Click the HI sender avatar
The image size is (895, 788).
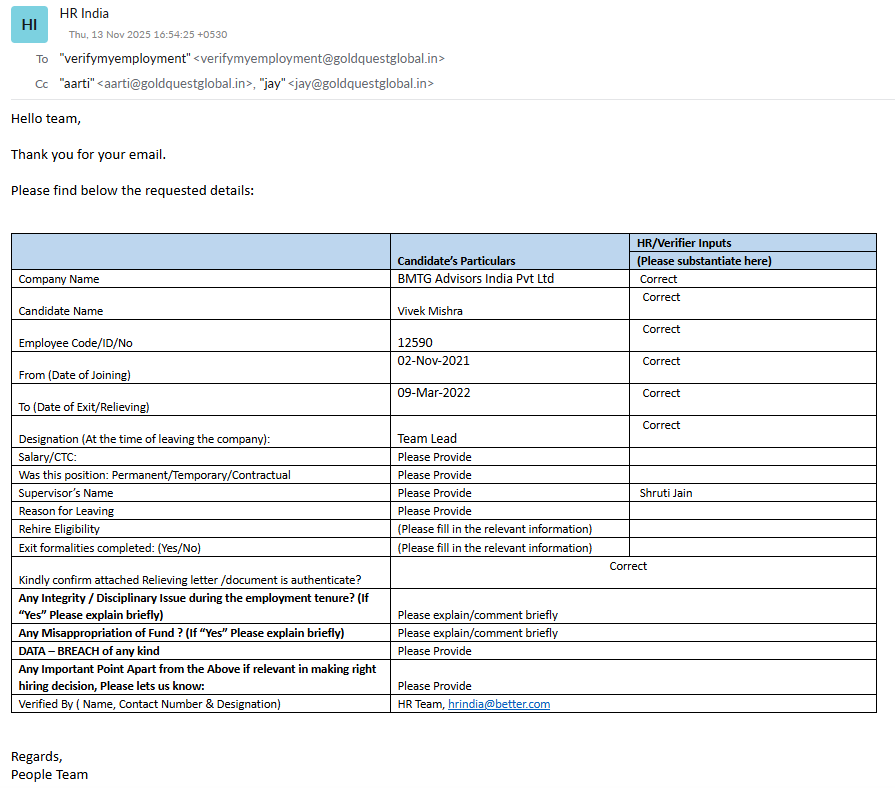(29, 24)
